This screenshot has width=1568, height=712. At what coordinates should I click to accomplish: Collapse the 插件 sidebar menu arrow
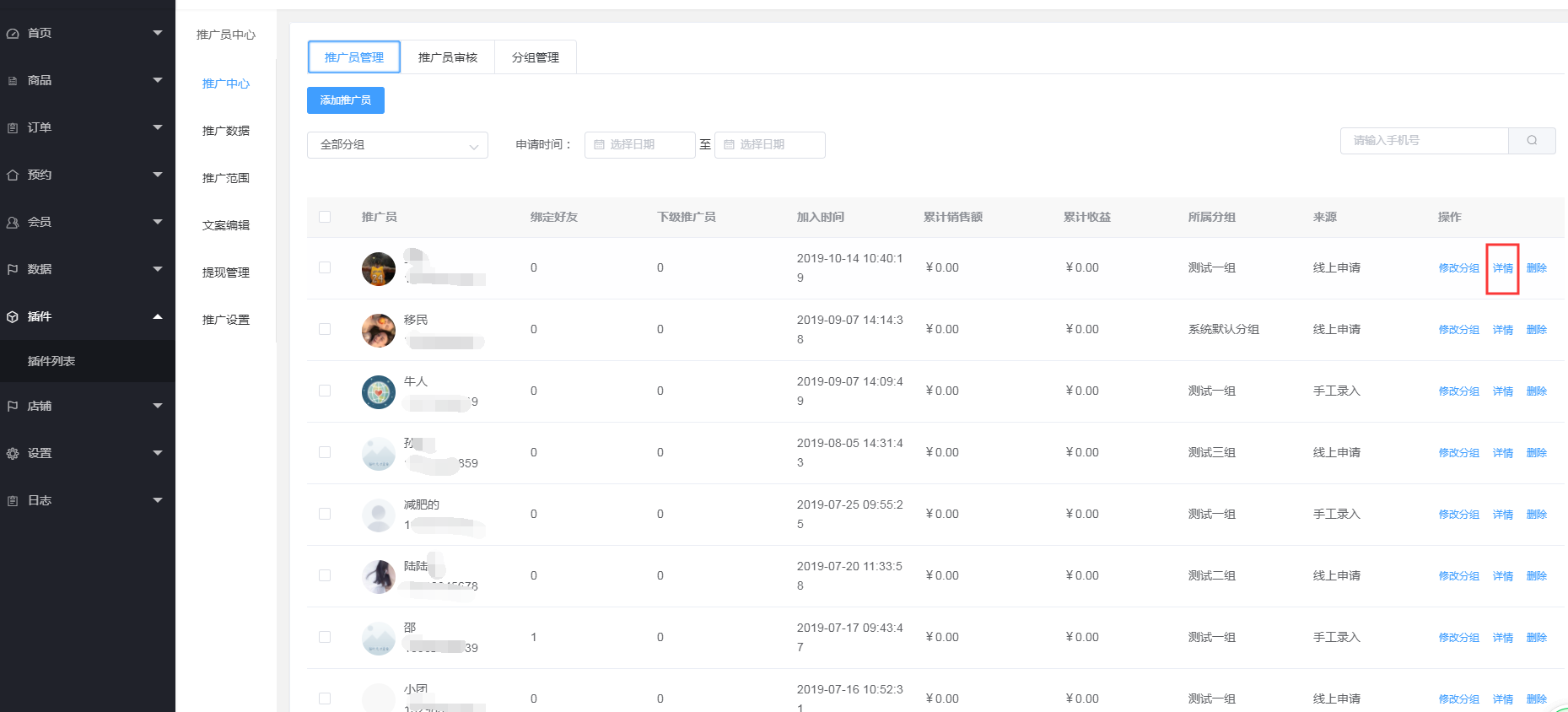(158, 317)
